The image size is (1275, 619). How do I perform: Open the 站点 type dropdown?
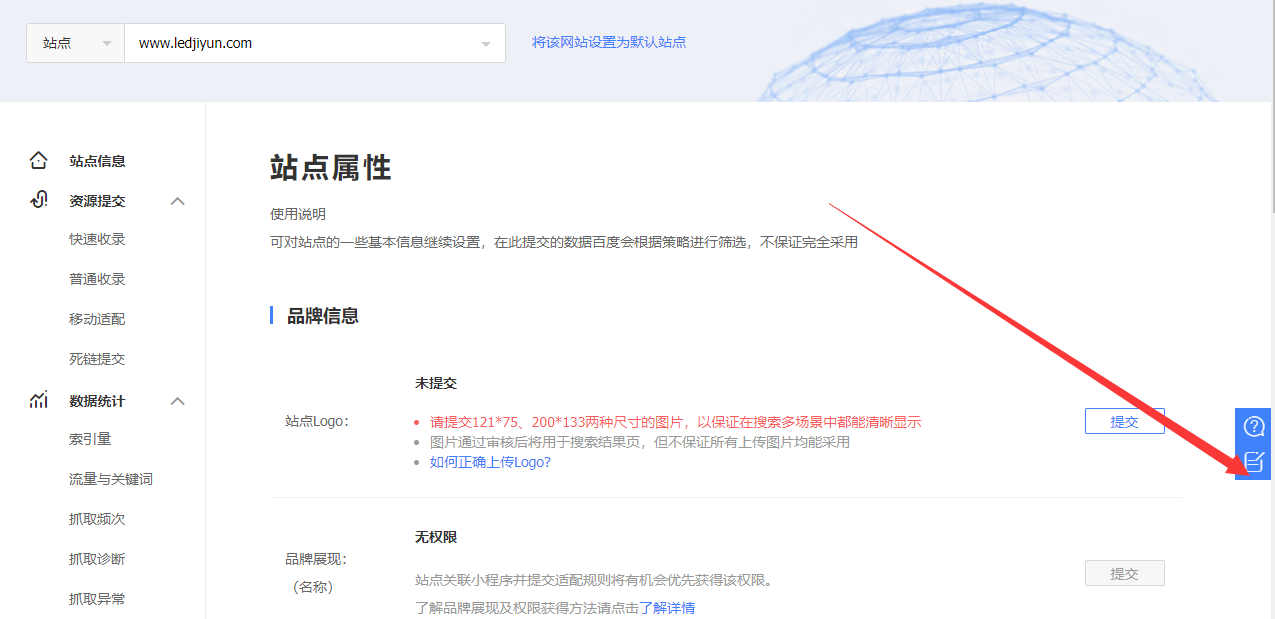pos(76,43)
